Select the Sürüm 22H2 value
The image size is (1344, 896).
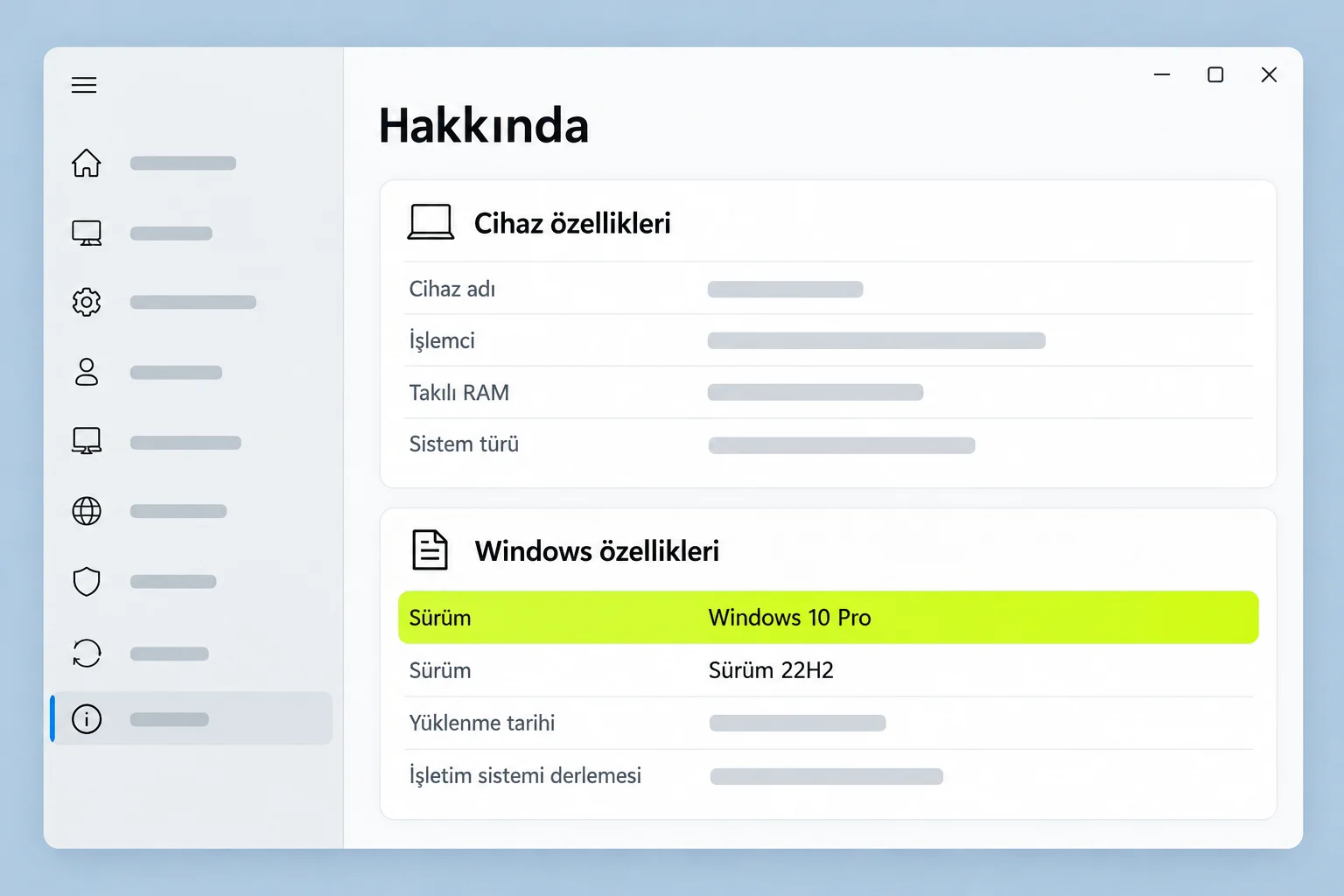point(771,670)
